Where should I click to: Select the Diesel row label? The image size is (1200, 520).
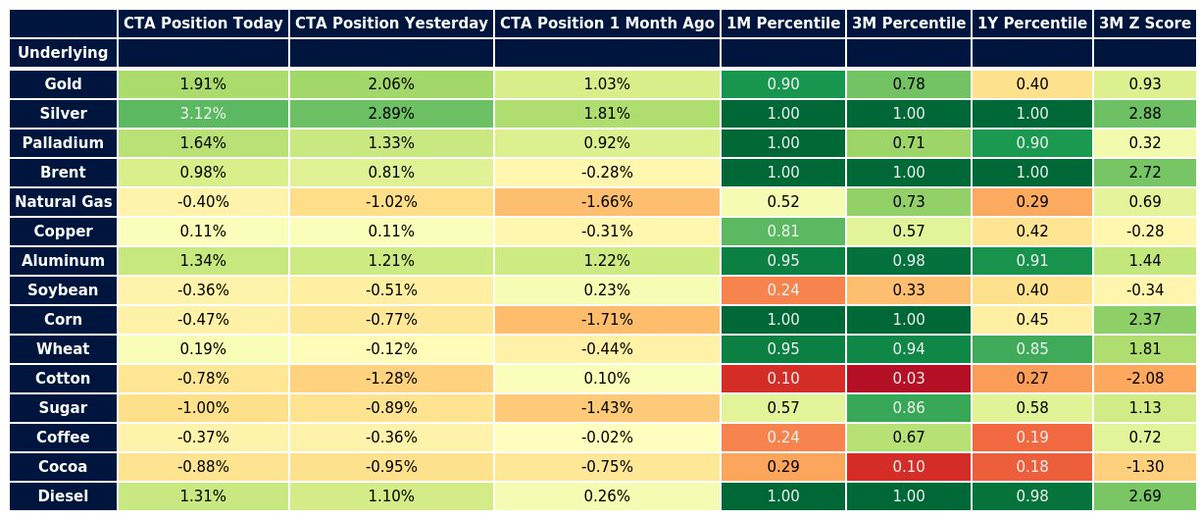(x=63, y=496)
